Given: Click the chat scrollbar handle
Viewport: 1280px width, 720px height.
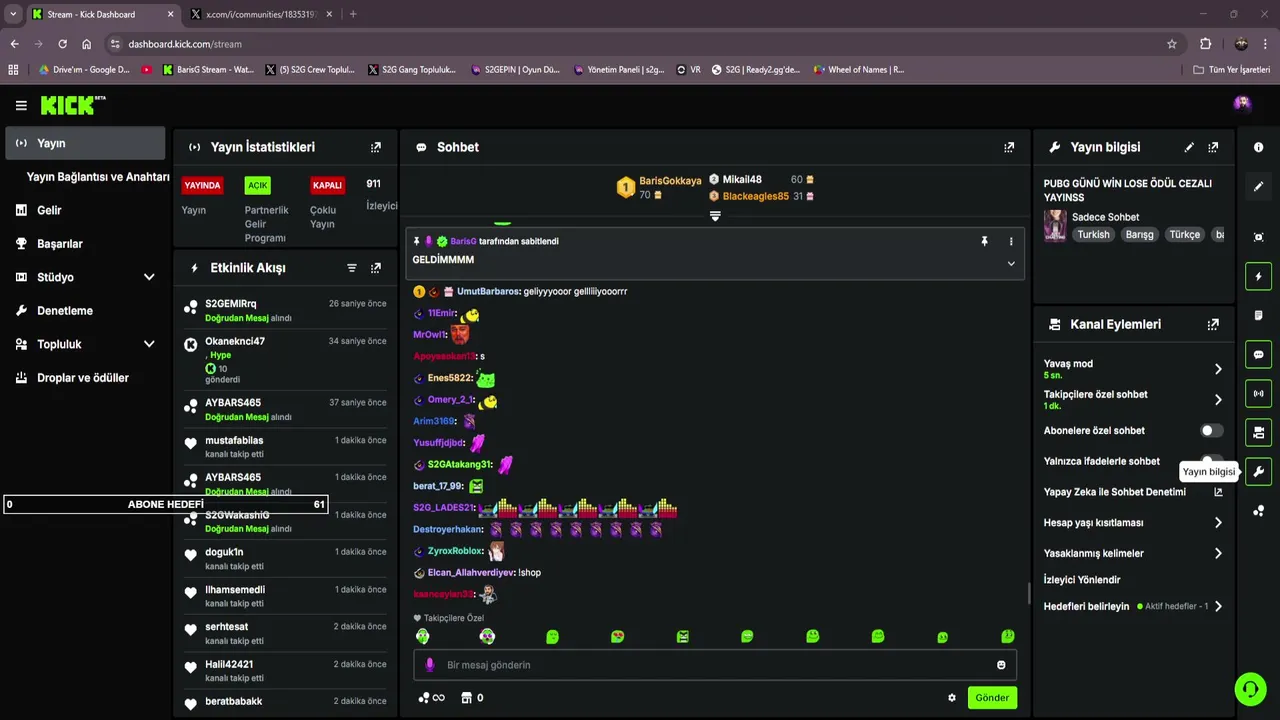Looking at the screenshot, I should 1029,593.
